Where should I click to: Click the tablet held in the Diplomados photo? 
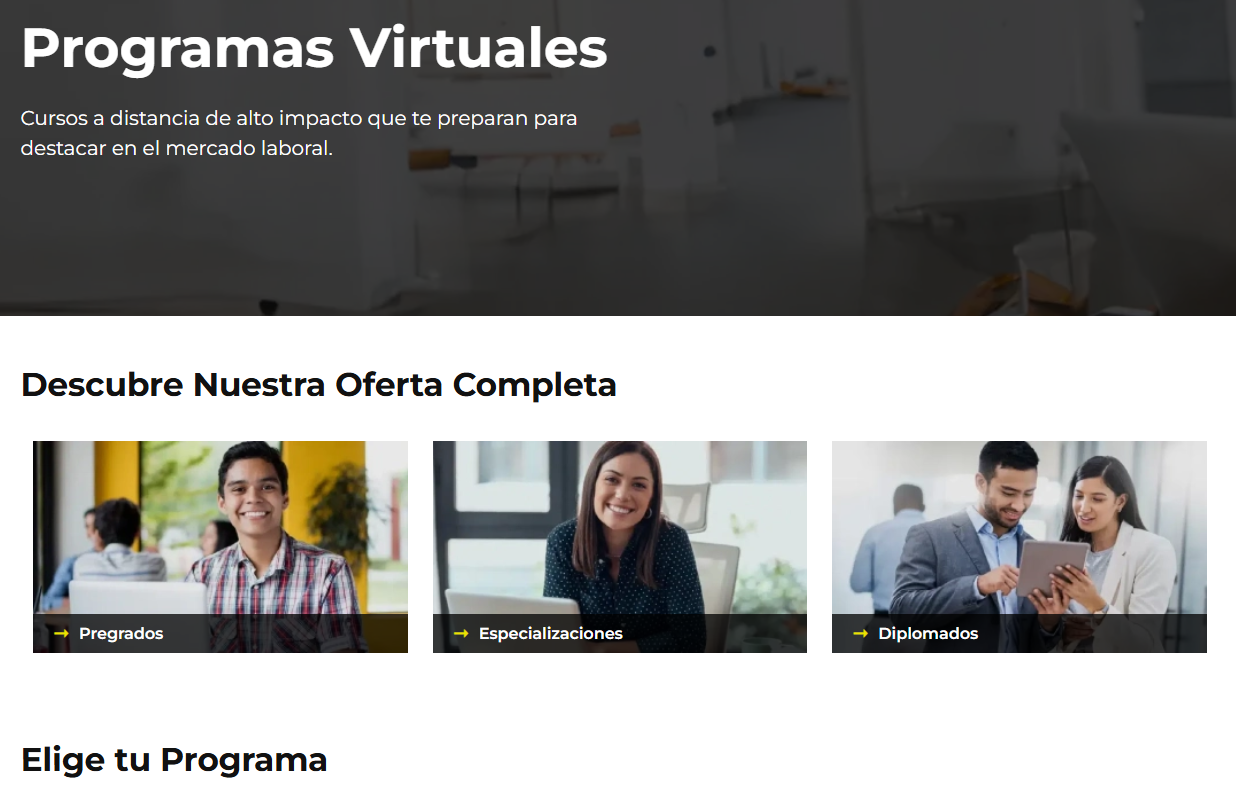tap(1052, 568)
